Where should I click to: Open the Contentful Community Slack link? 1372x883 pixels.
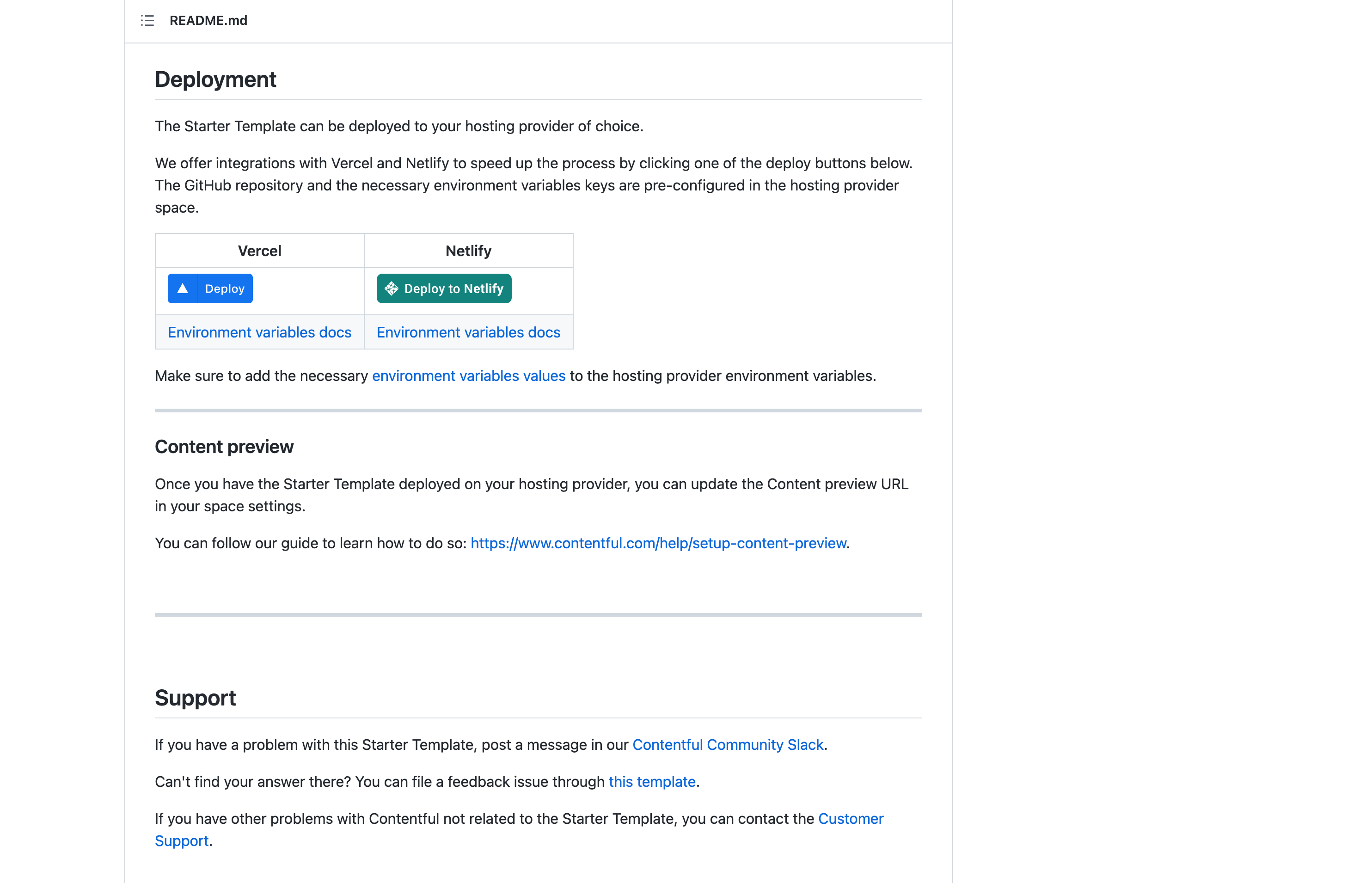coord(728,744)
